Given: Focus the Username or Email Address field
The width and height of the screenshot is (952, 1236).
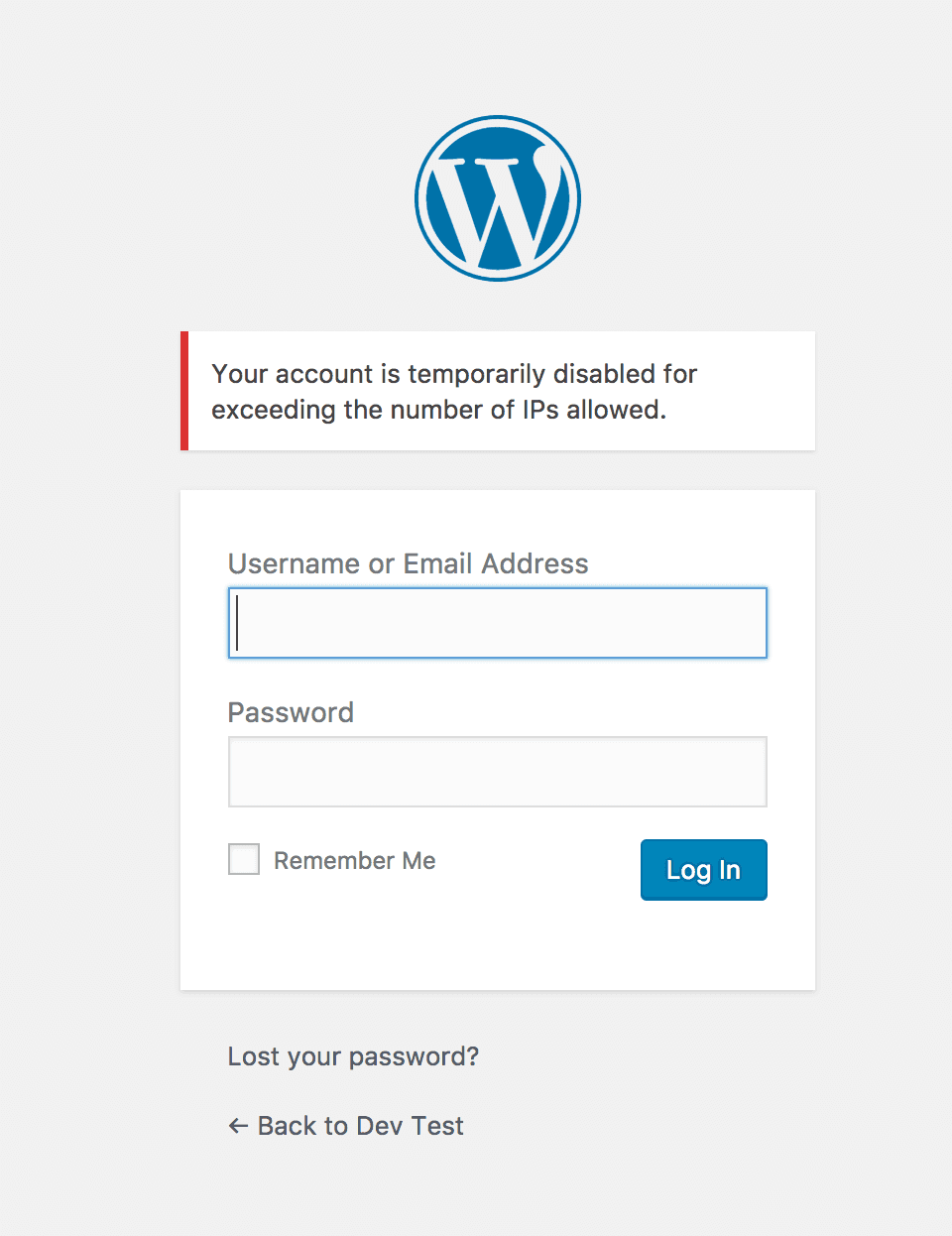Looking at the screenshot, I should coord(498,623).
